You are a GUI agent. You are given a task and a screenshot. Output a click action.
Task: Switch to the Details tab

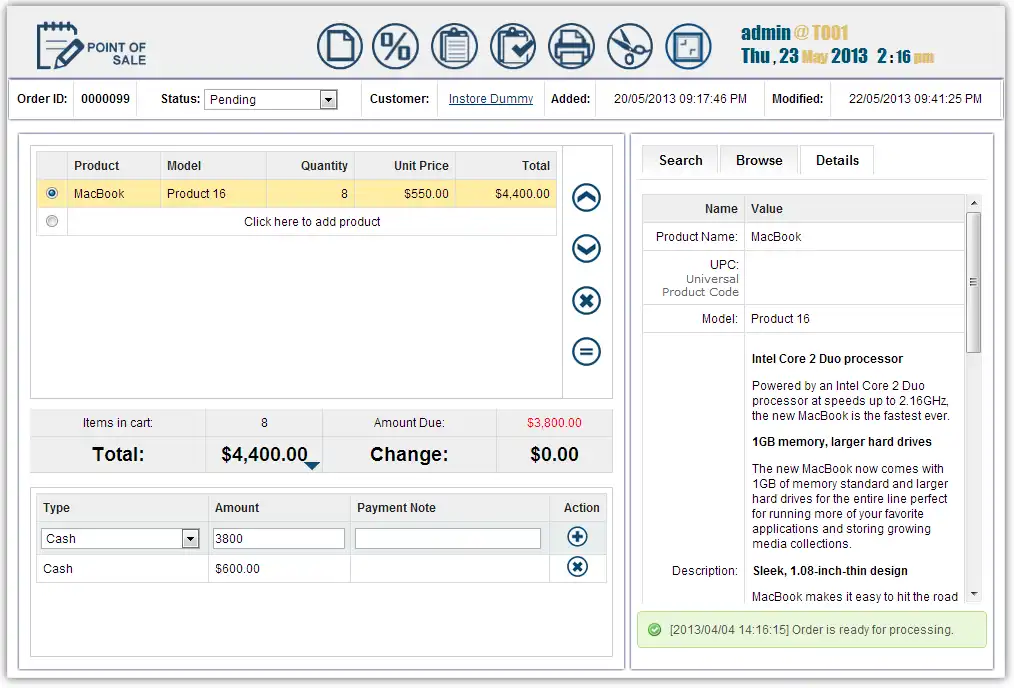pos(837,160)
